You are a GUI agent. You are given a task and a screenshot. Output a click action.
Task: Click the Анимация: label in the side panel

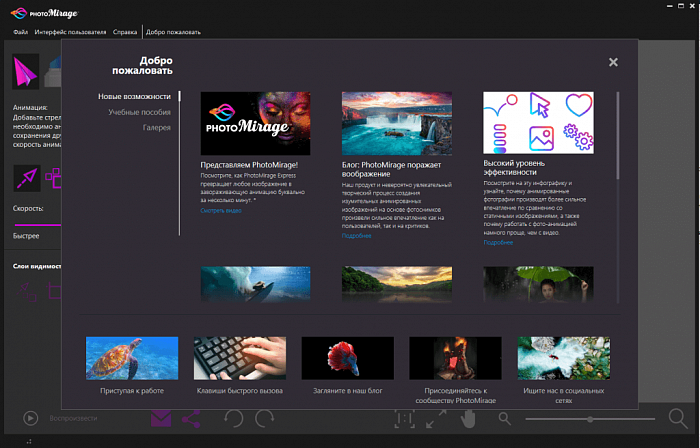tap(30, 108)
